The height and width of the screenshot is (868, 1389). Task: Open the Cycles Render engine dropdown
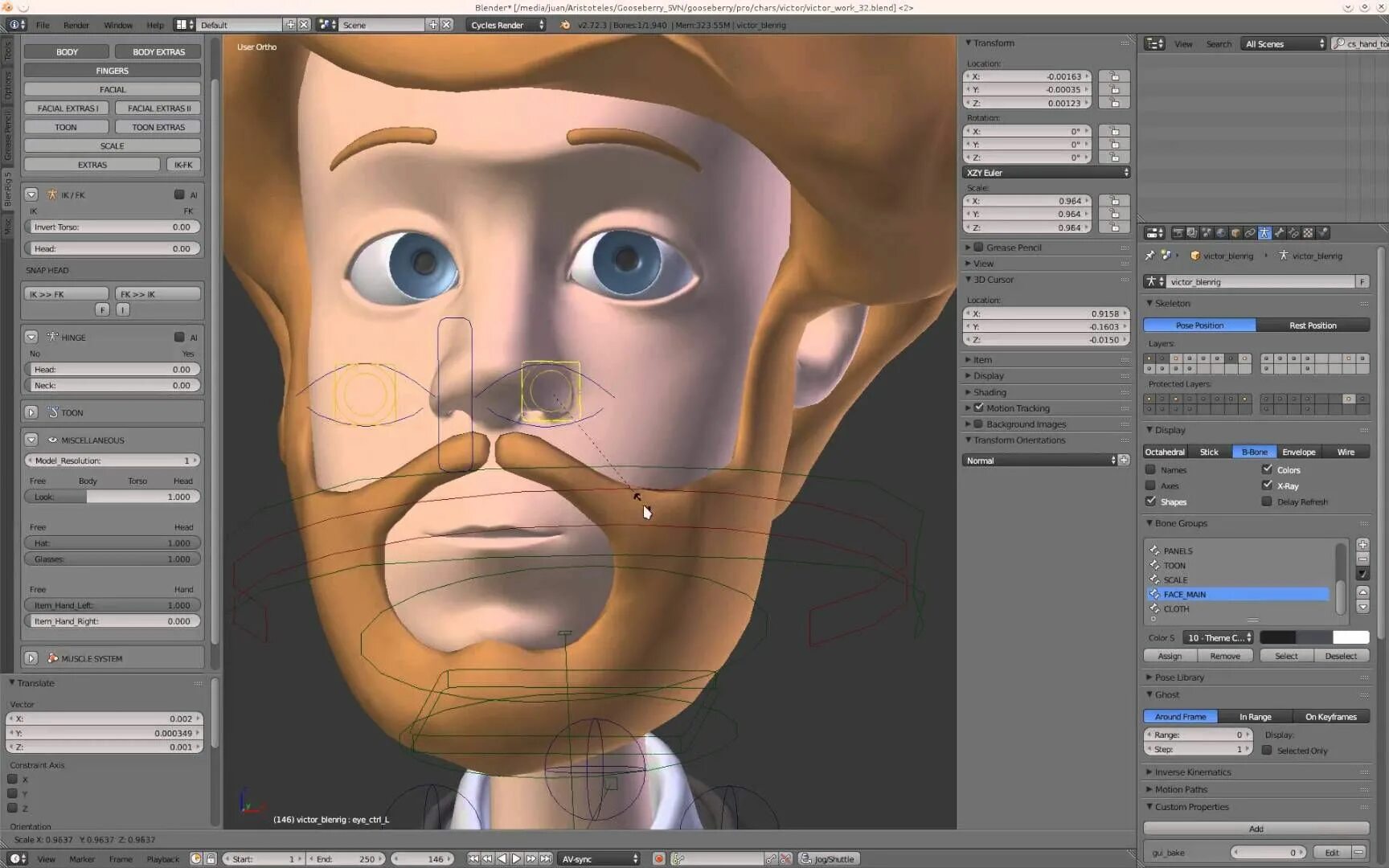click(x=506, y=25)
